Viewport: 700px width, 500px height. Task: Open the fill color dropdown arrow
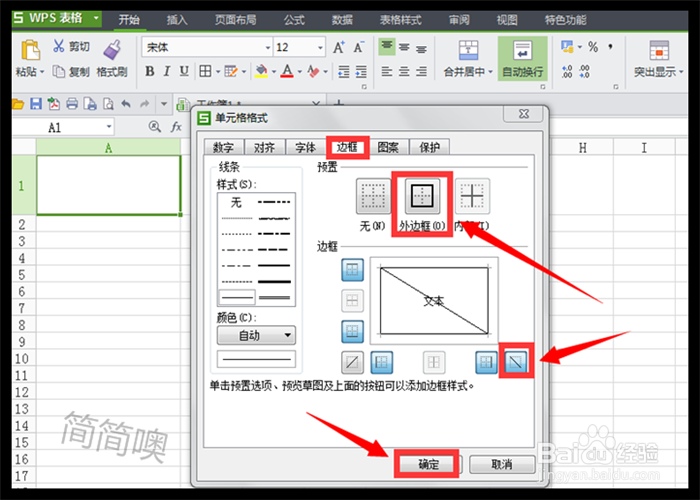[274, 71]
